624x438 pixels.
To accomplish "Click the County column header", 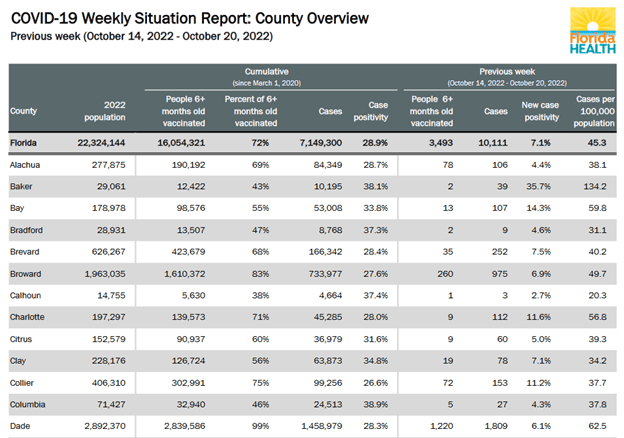I will [x=23, y=110].
